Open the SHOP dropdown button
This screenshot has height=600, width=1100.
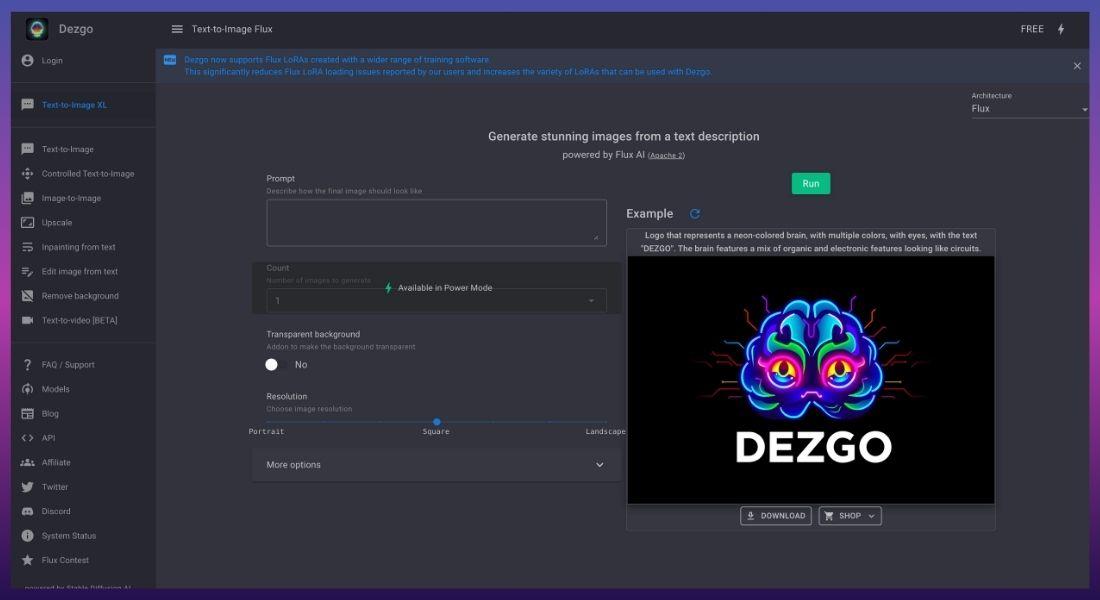[850, 516]
